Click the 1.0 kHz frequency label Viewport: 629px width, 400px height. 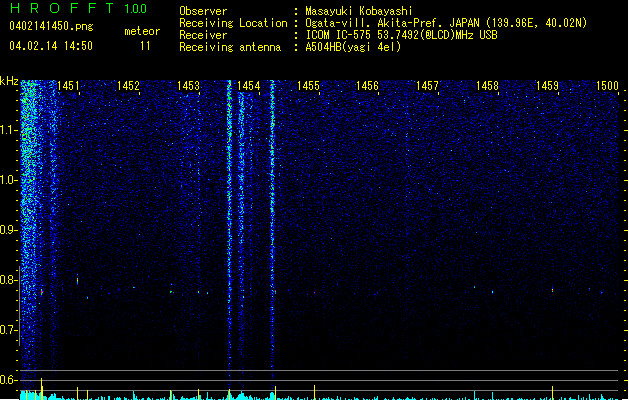[8, 180]
